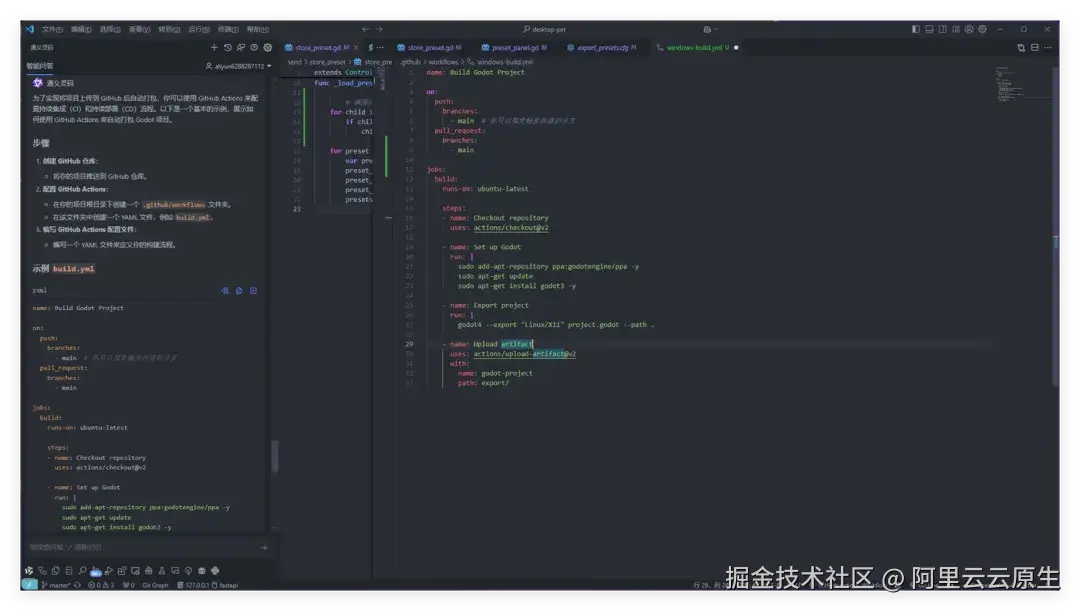Send the chat message with arrow button
This screenshot has width=1080, height=611.
[x=263, y=548]
